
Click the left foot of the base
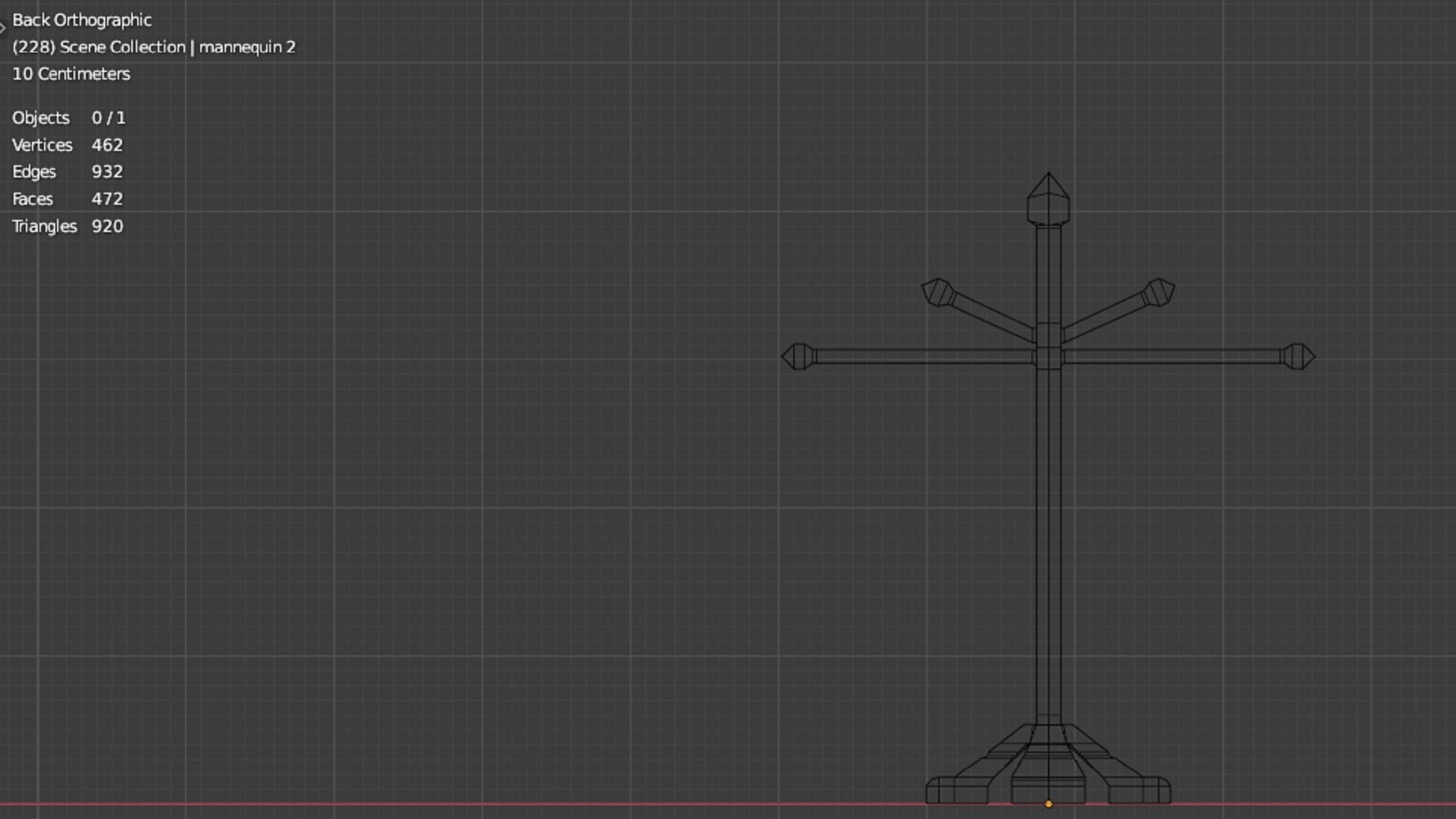(x=955, y=790)
